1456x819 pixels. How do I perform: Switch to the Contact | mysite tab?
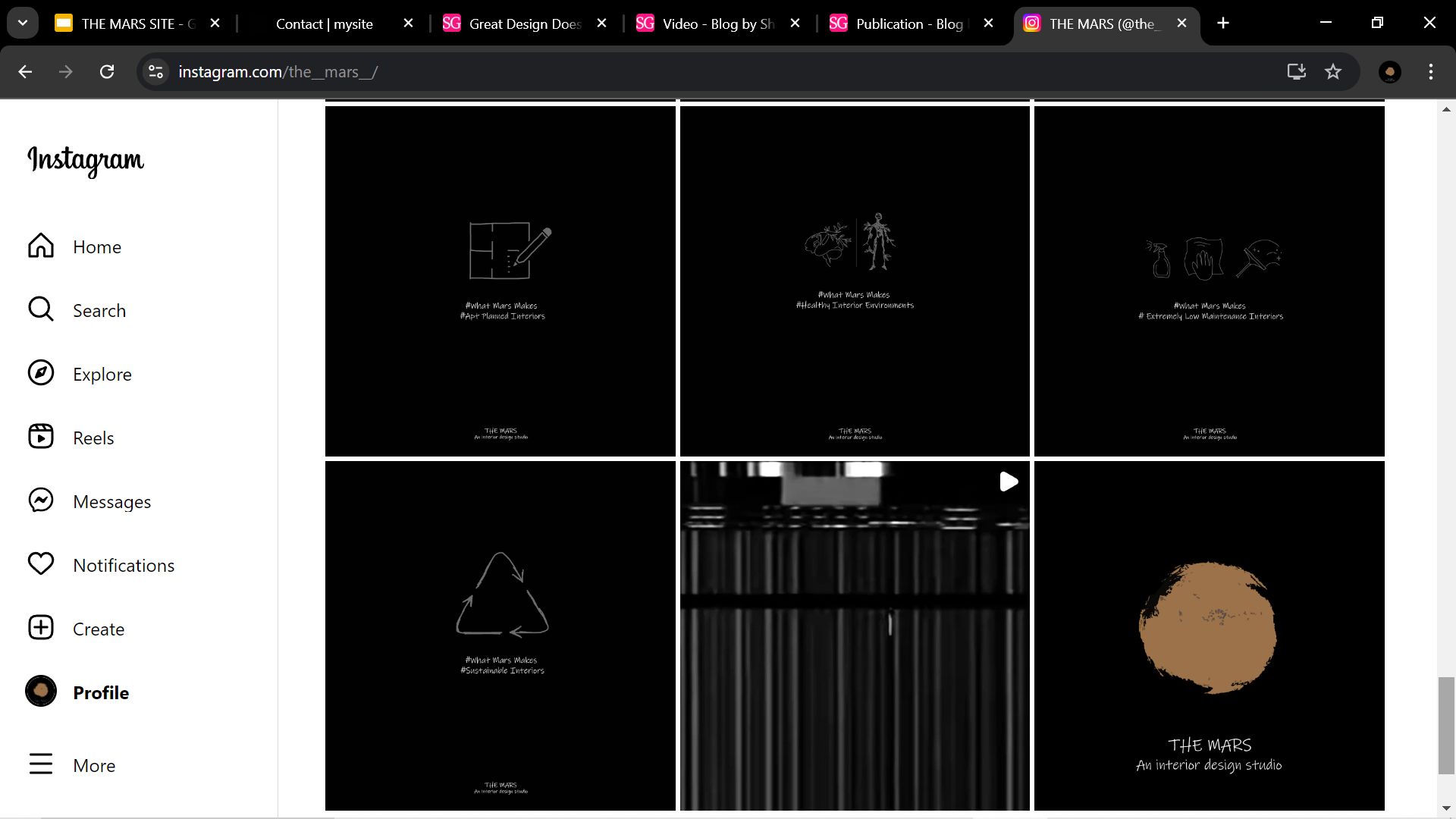tap(324, 24)
